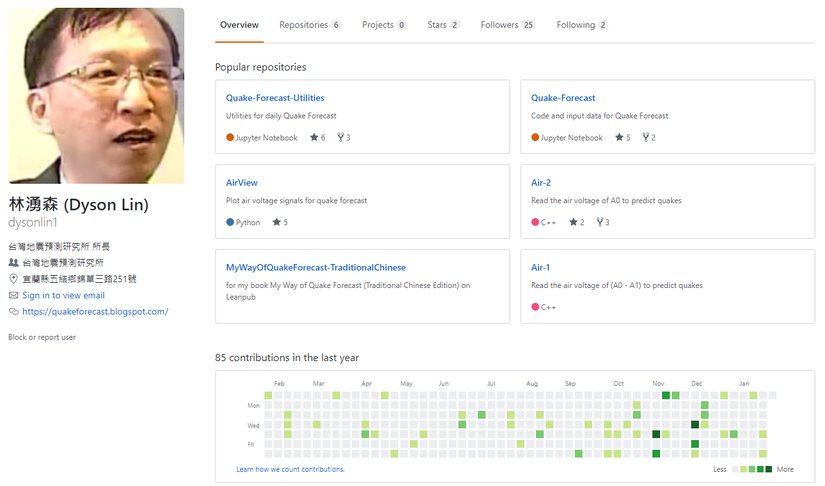Open the AirView repository
The image size is (825, 486).
pos(242,183)
